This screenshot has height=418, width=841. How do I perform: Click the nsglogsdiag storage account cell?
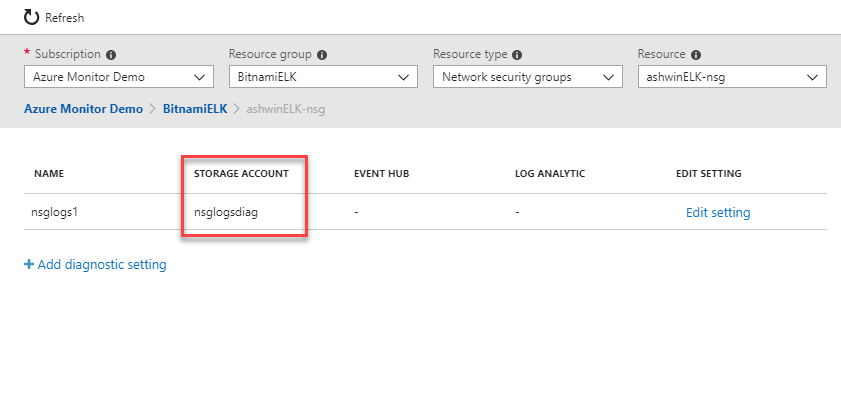[x=226, y=212]
